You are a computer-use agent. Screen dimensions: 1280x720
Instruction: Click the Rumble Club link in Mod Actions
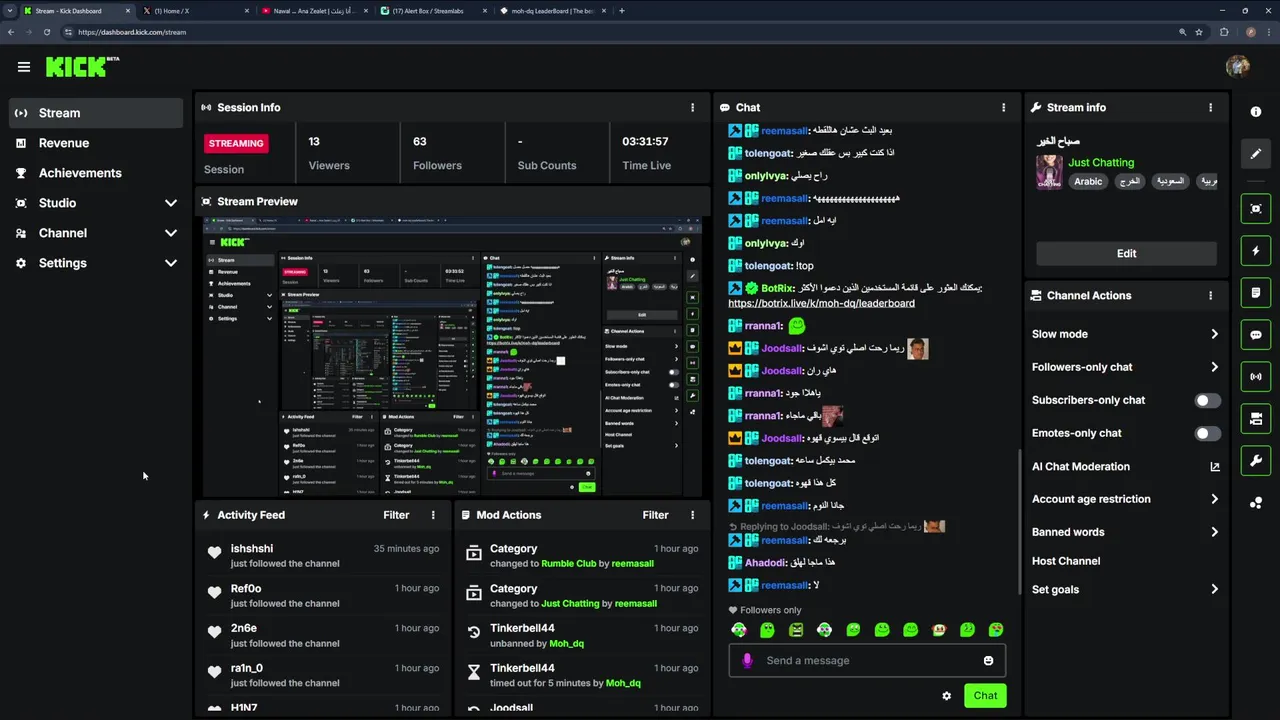click(x=569, y=563)
